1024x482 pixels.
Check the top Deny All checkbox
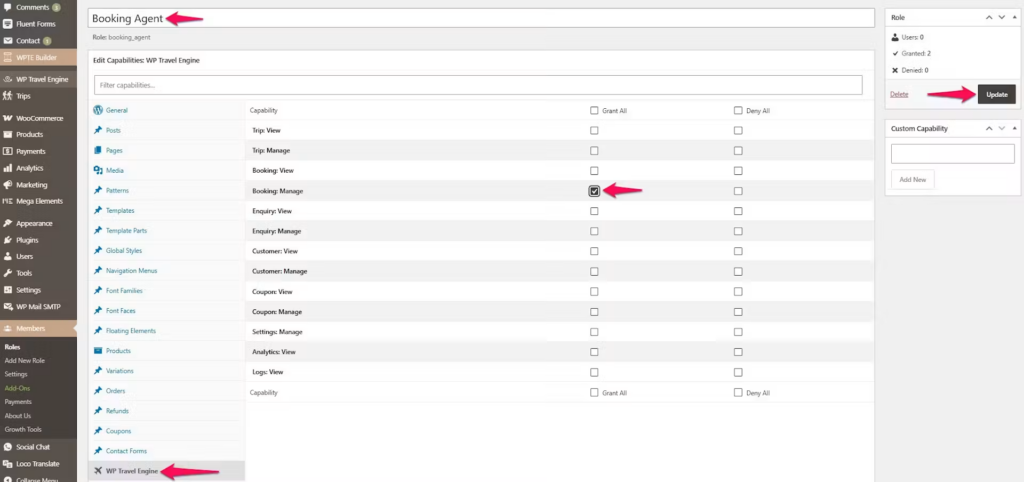click(738, 110)
